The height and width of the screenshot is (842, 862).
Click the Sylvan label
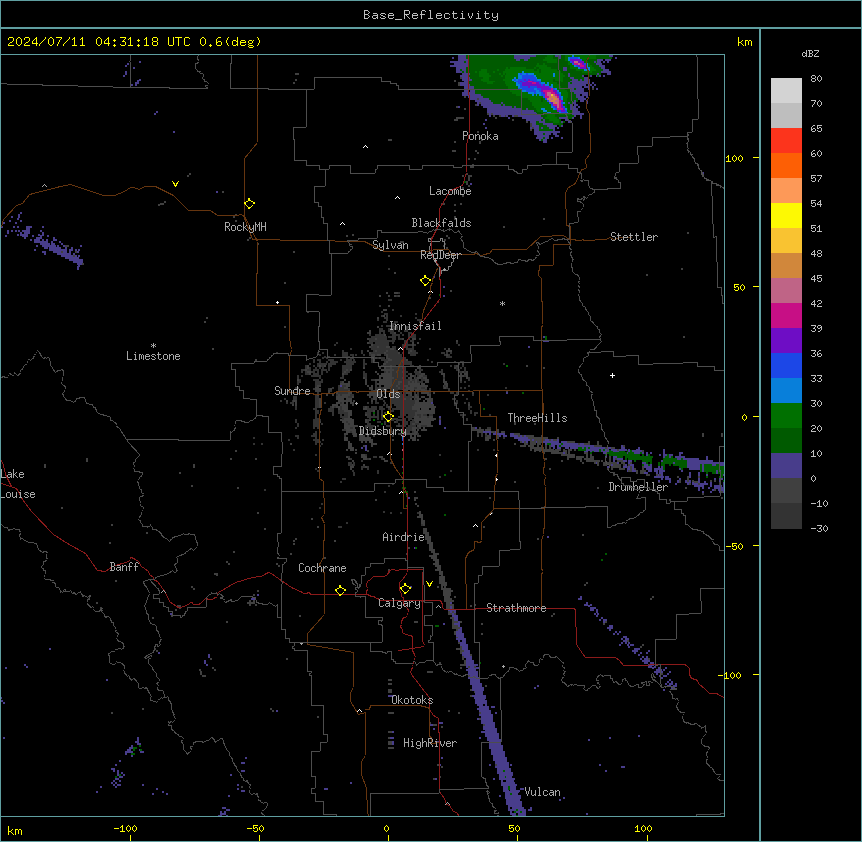[390, 245]
